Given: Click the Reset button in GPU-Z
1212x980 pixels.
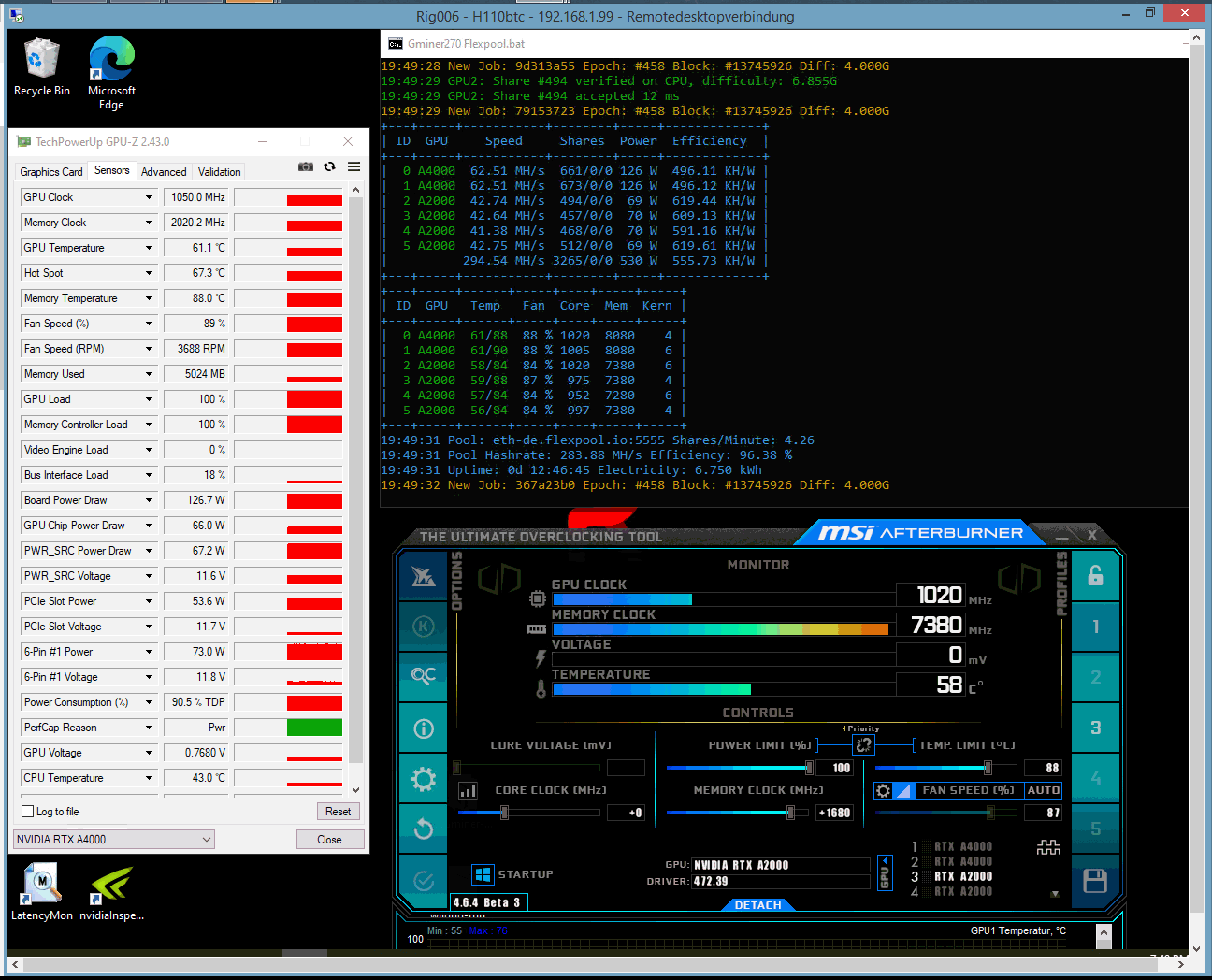Looking at the screenshot, I should [x=339, y=812].
